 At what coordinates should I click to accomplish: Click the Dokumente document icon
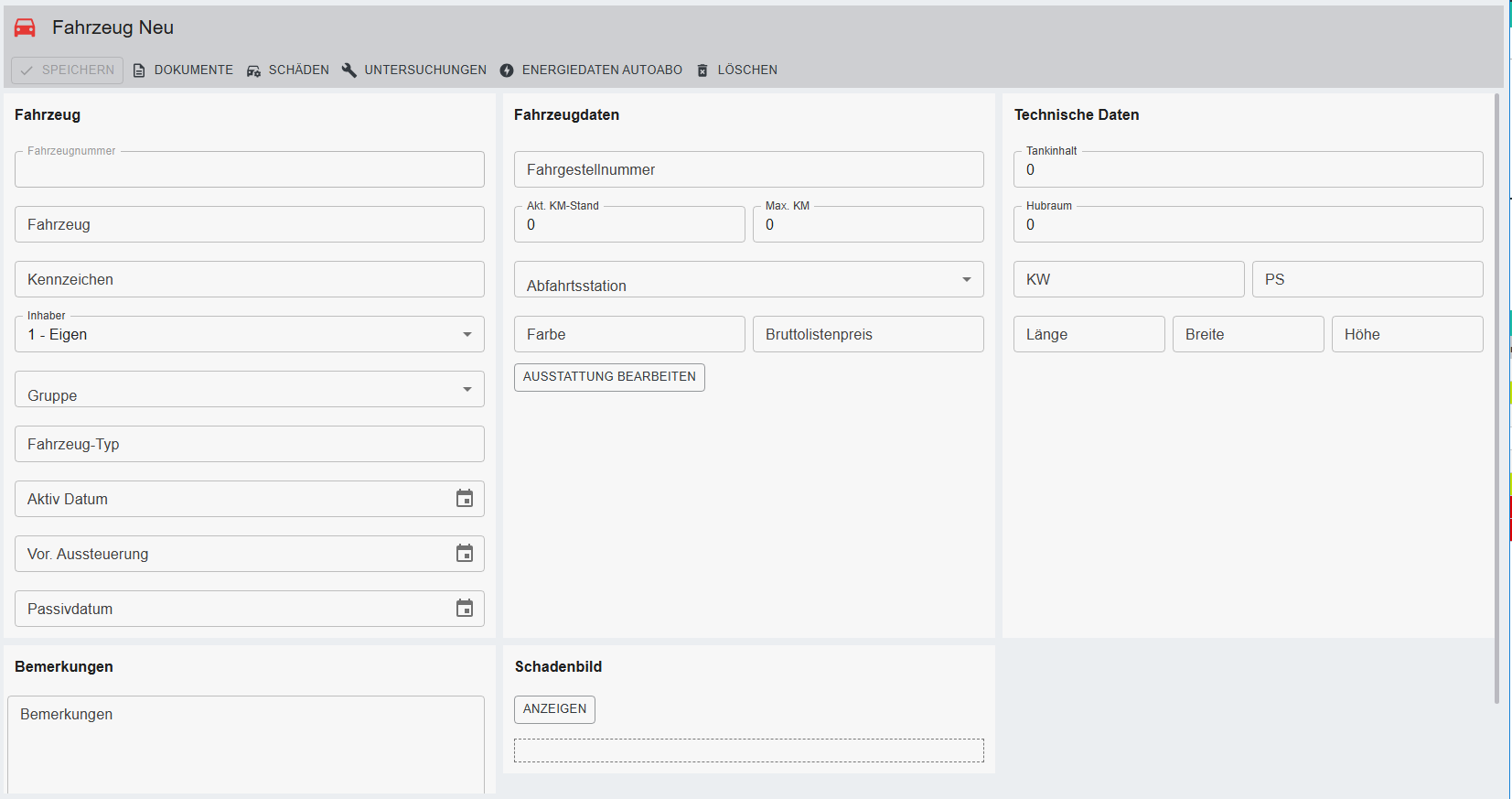[x=139, y=70]
